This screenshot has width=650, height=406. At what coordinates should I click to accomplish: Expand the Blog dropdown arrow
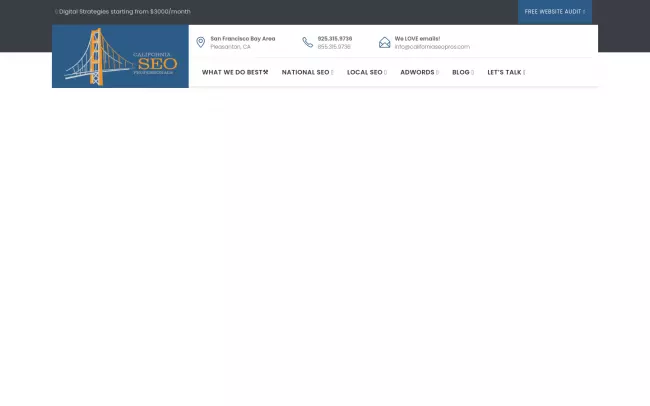pos(472,72)
